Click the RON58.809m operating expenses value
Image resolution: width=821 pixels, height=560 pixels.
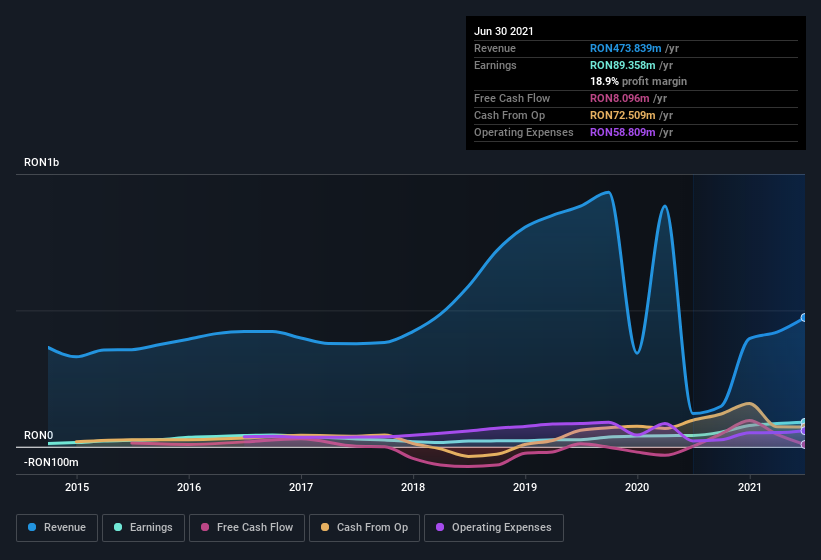[x=623, y=132]
